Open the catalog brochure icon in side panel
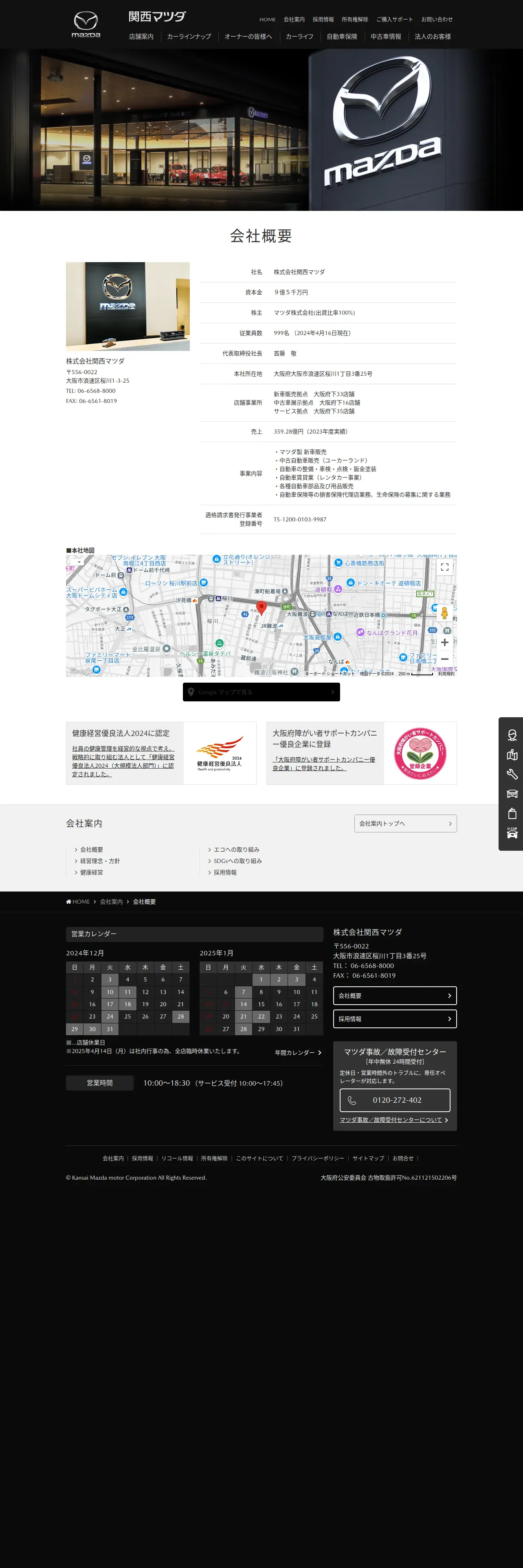The image size is (523, 1568). click(x=512, y=813)
